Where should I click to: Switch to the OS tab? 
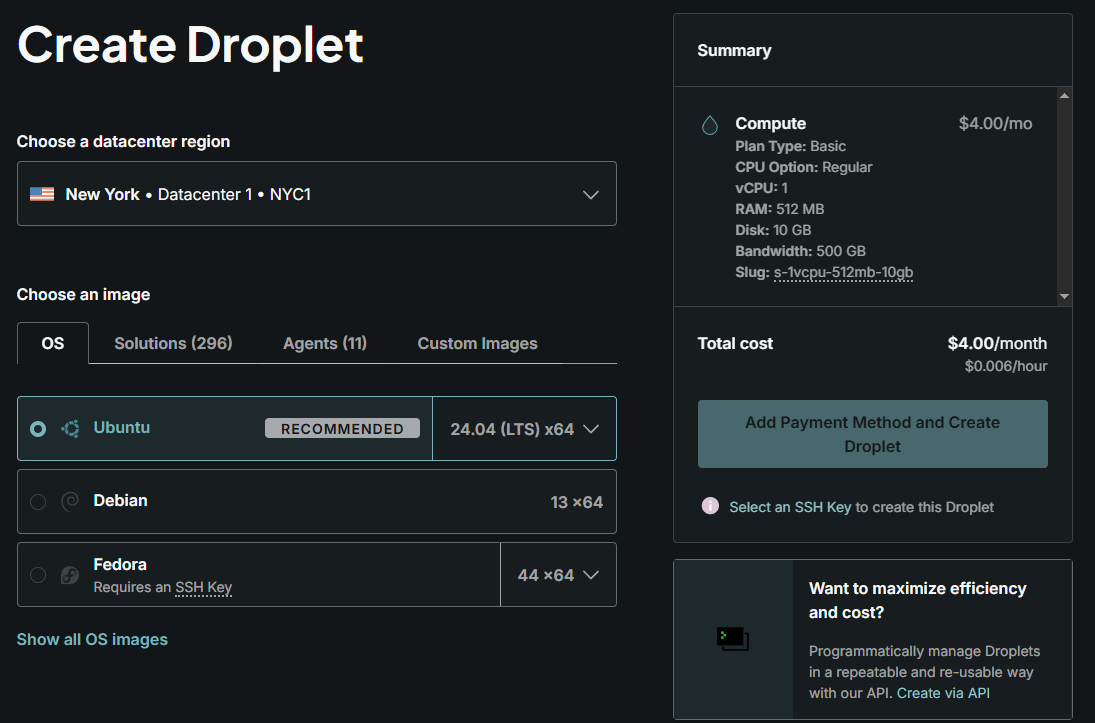(53, 343)
